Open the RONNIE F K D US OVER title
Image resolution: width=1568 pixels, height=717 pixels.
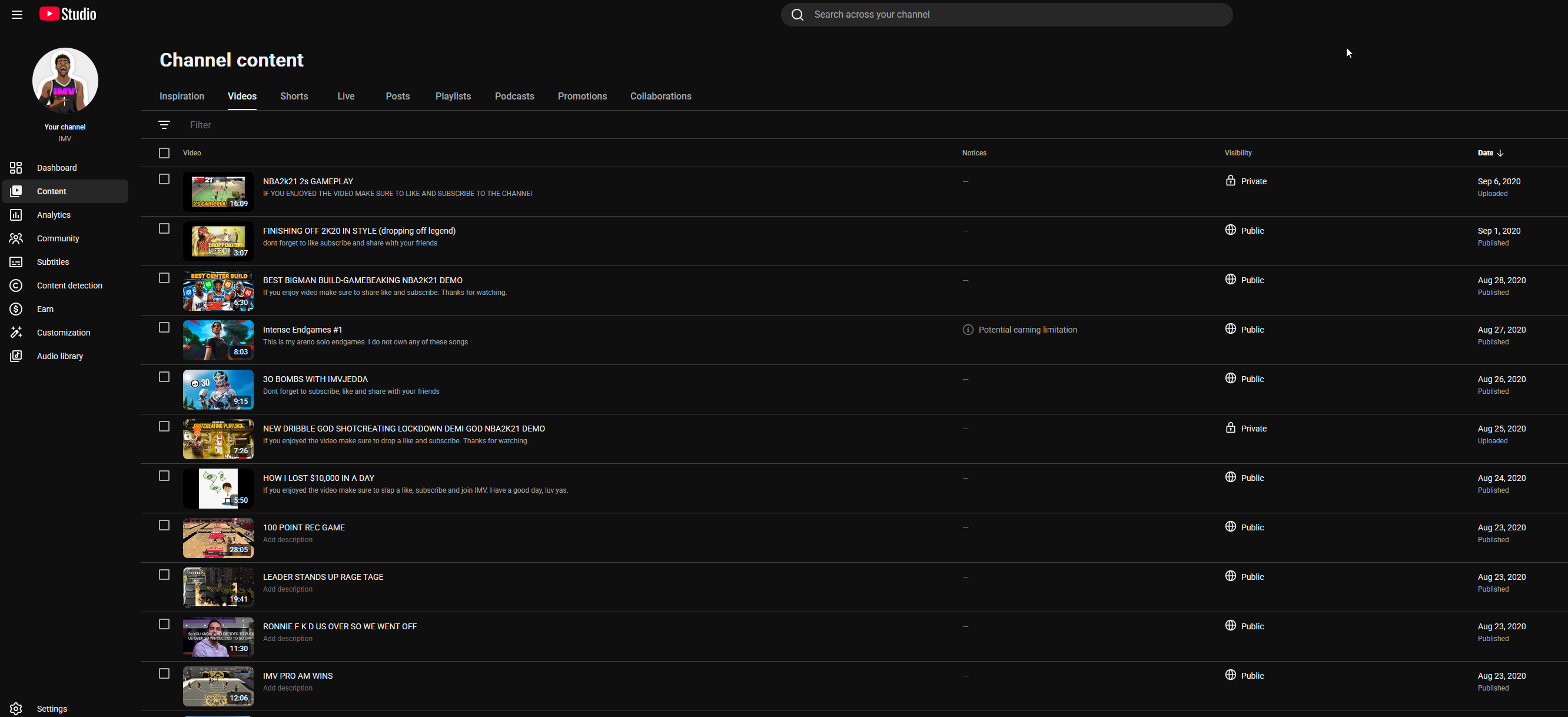click(x=340, y=626)
